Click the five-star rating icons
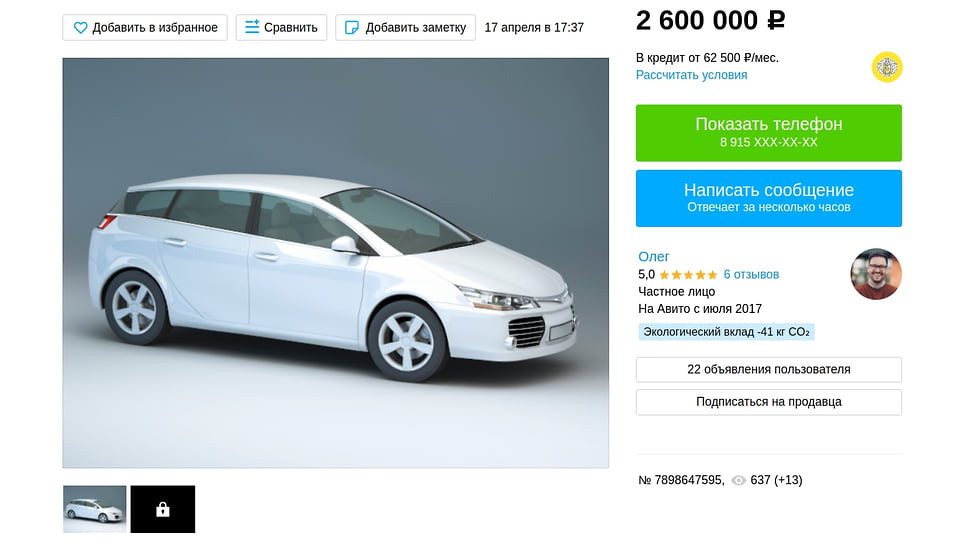The width and height of the screenshot is (968, 544). coord(688,275)
